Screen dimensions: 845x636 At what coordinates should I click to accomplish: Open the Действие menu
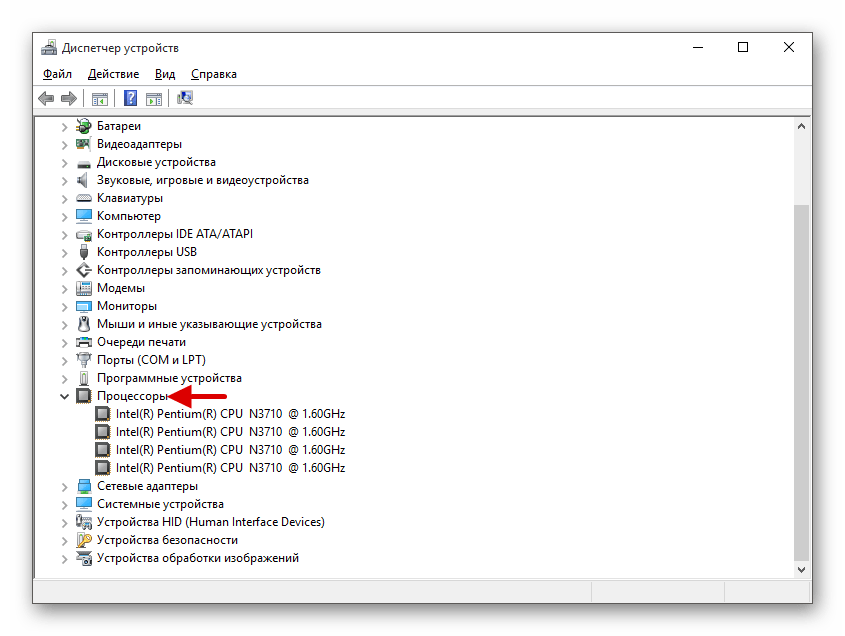[113, 74]
